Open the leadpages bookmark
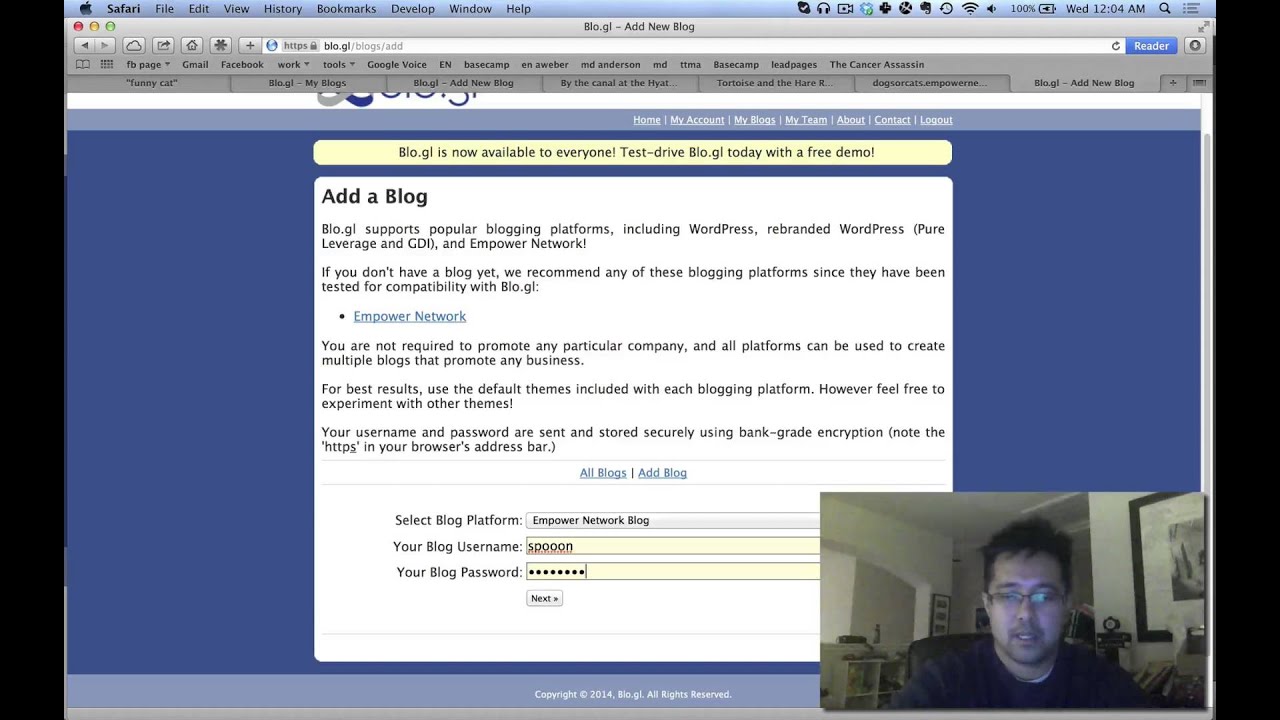The image size is (1280, 720). [794, 65]
